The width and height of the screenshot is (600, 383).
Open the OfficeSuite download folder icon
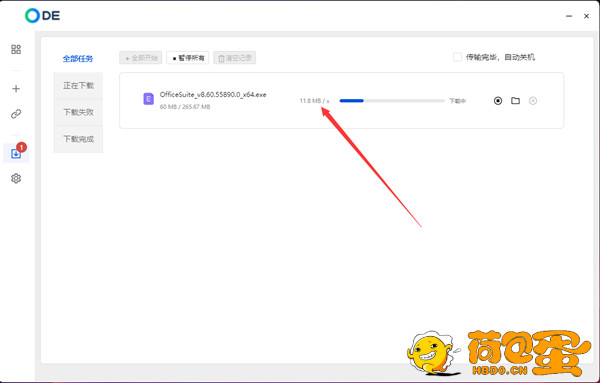tap(515, 101)
